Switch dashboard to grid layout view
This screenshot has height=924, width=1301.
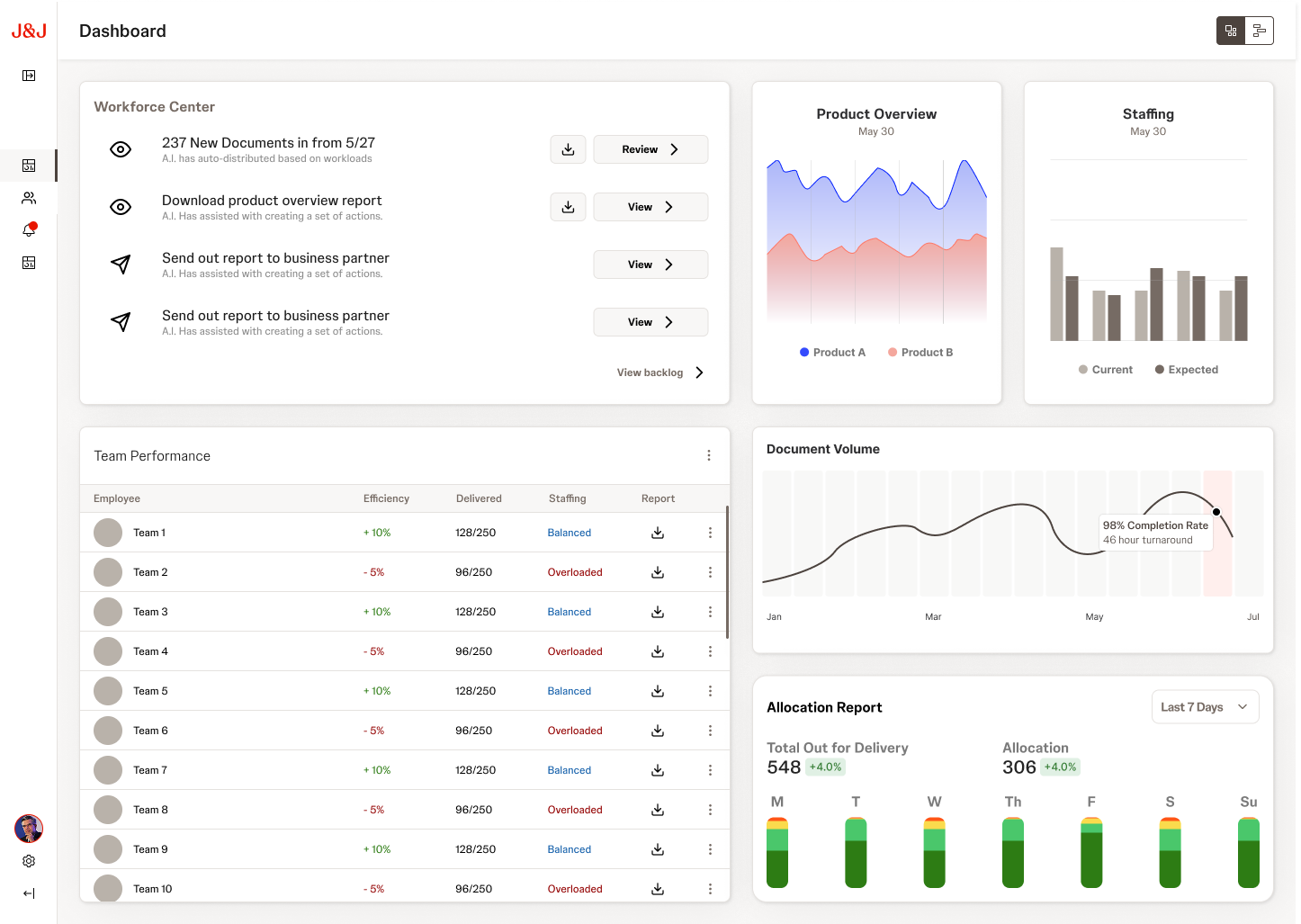point(1230,30)
